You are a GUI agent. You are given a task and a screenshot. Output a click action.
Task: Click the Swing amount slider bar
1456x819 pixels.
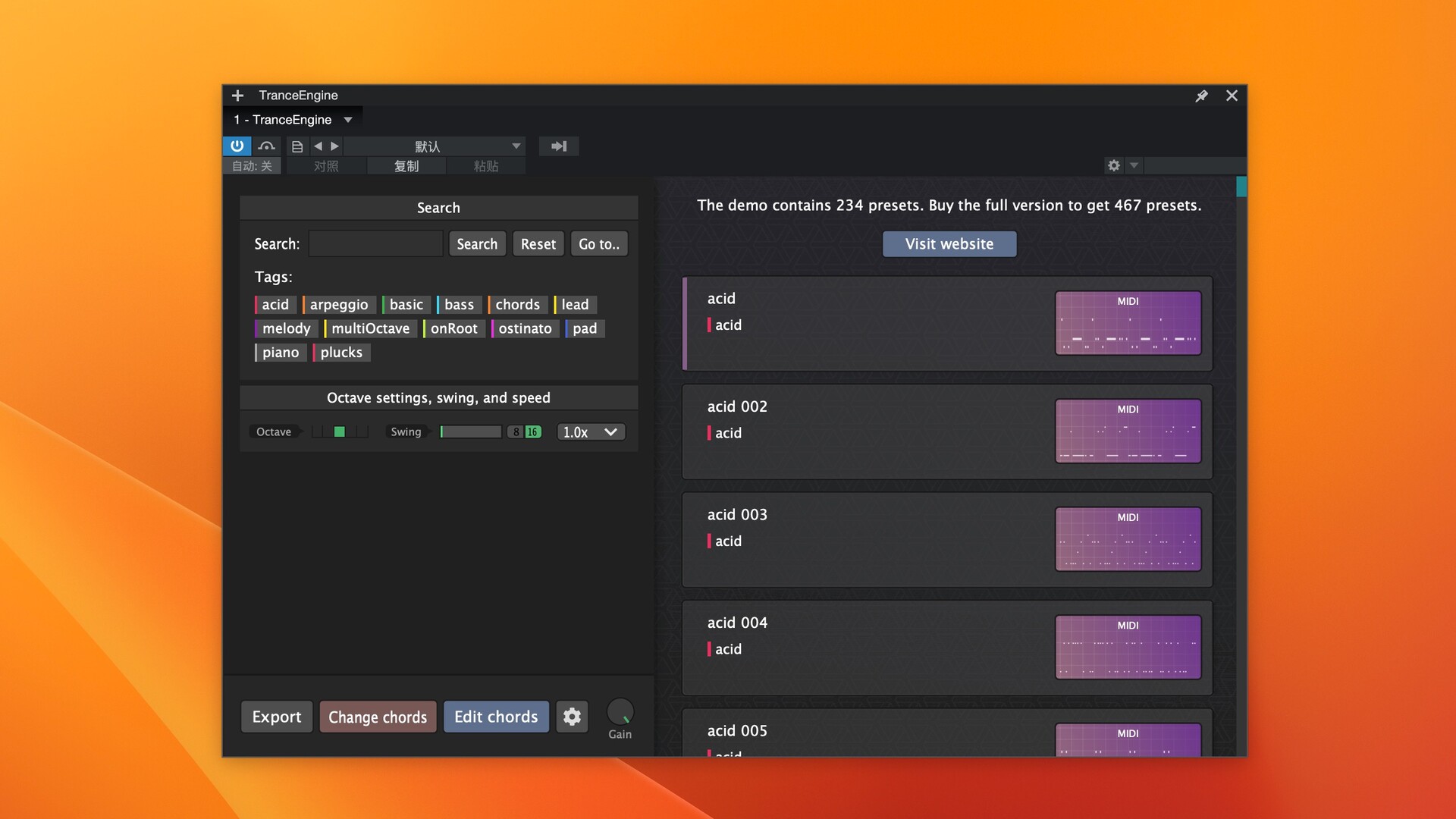[471, 432]
